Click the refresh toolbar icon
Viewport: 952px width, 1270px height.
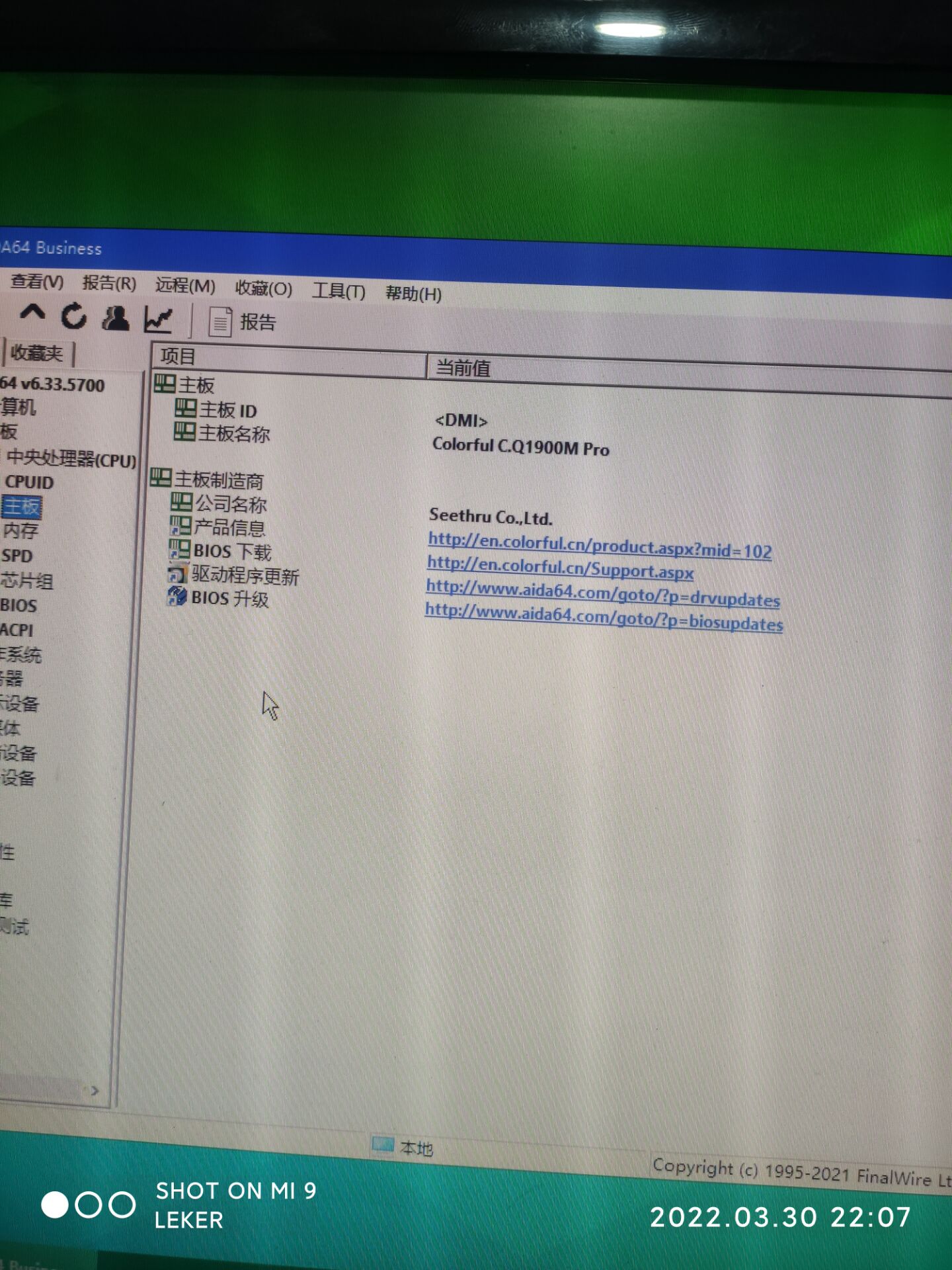click(x=73, y=316)
